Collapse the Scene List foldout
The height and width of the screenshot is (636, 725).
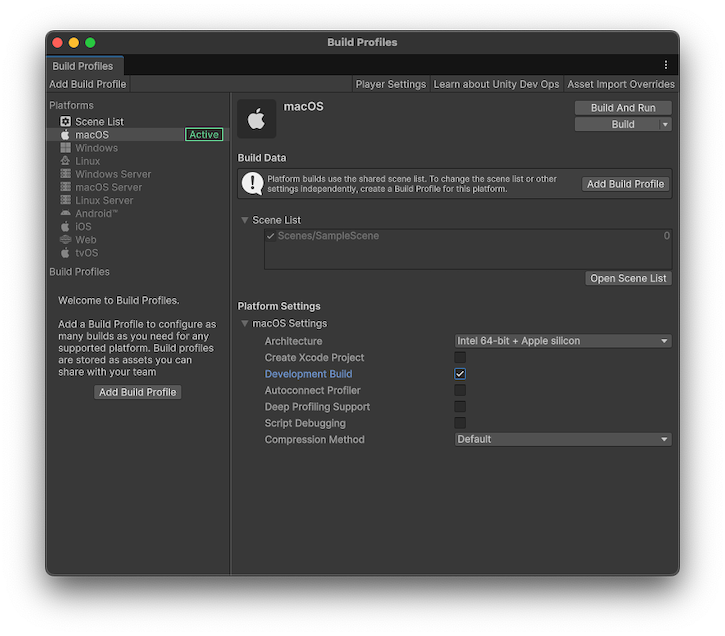click(245, 220)
